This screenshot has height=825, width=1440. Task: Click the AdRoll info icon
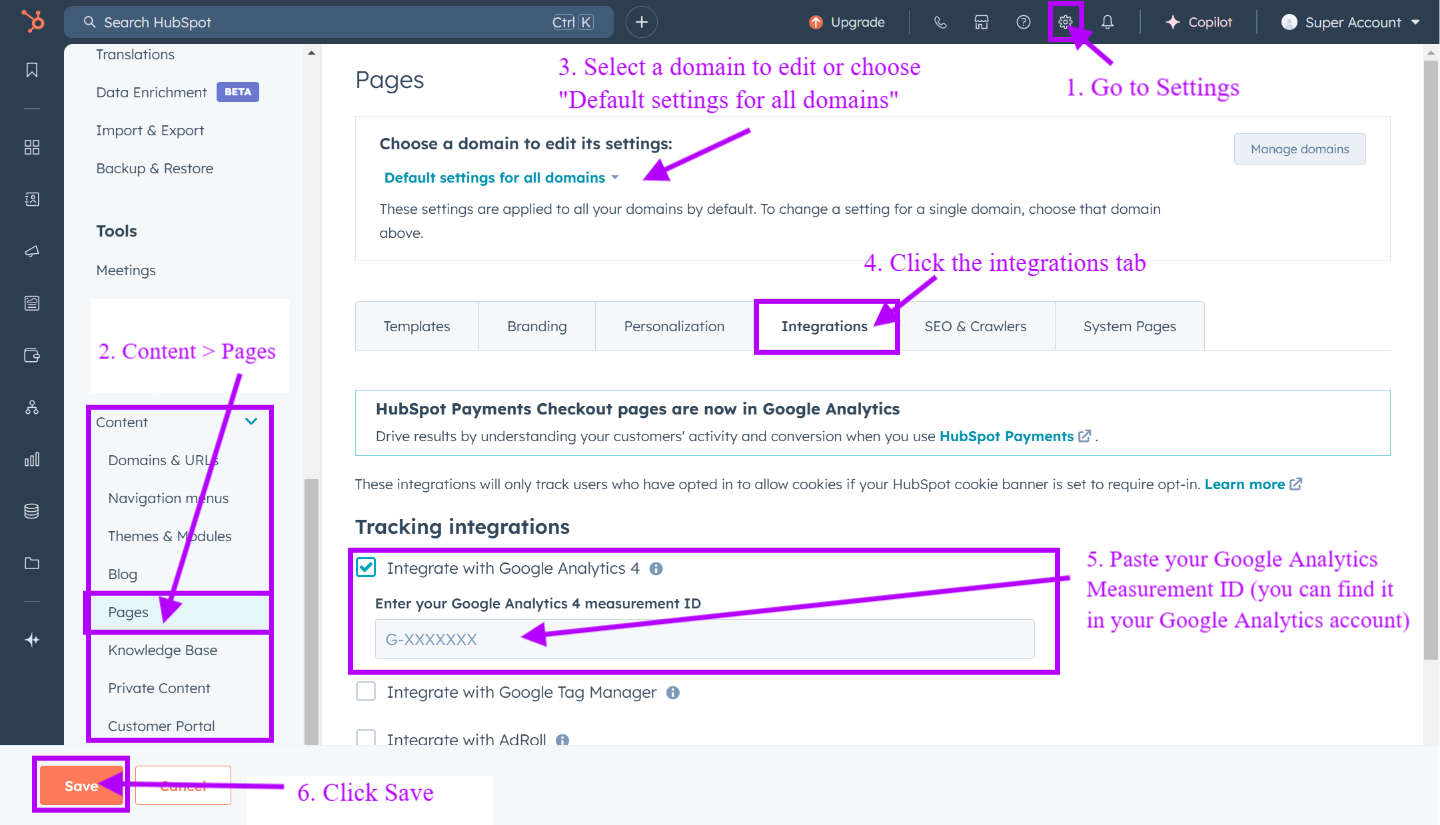(562, 740)
